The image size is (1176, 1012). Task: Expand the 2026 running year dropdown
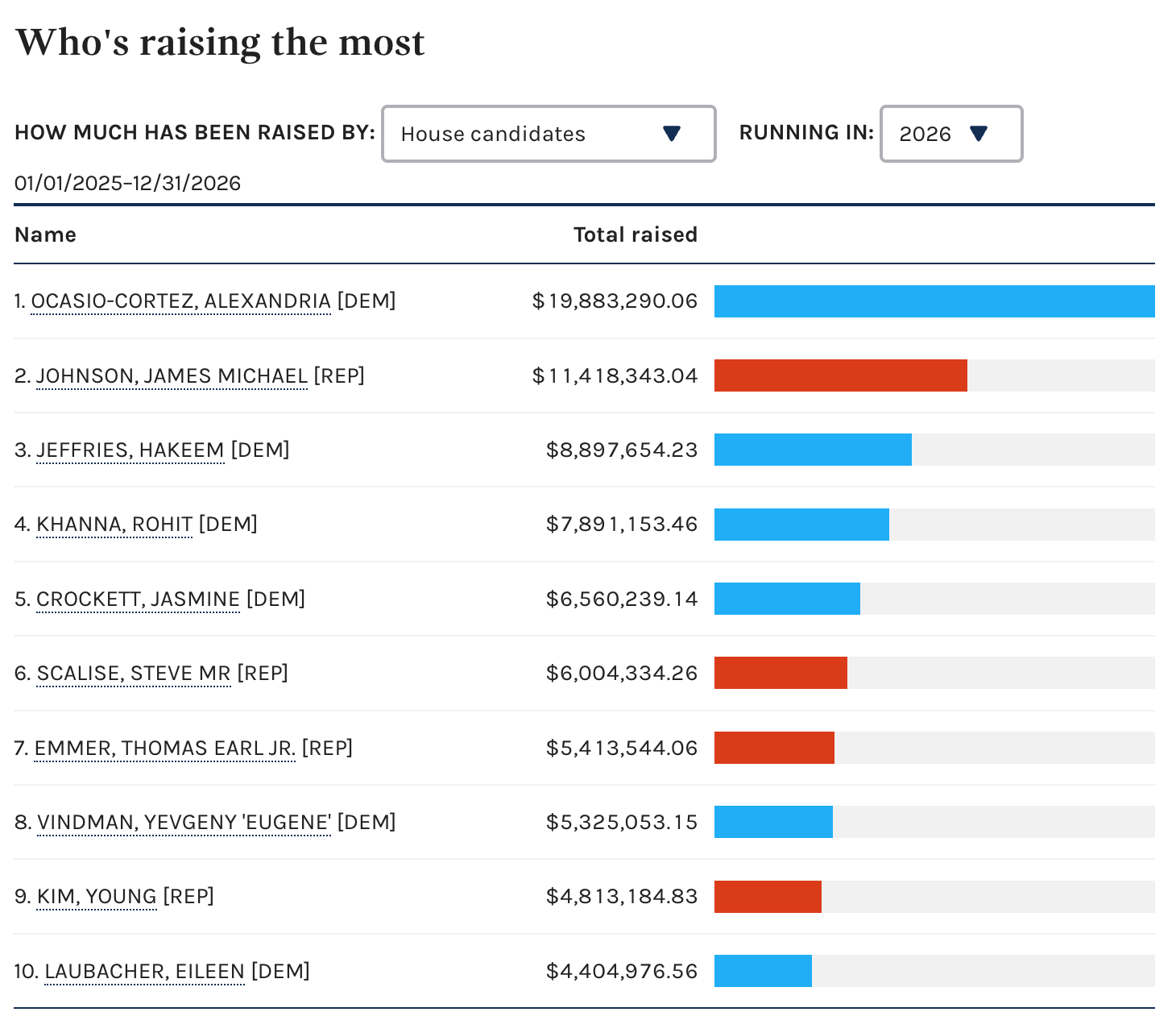click(x=950, y=134)
